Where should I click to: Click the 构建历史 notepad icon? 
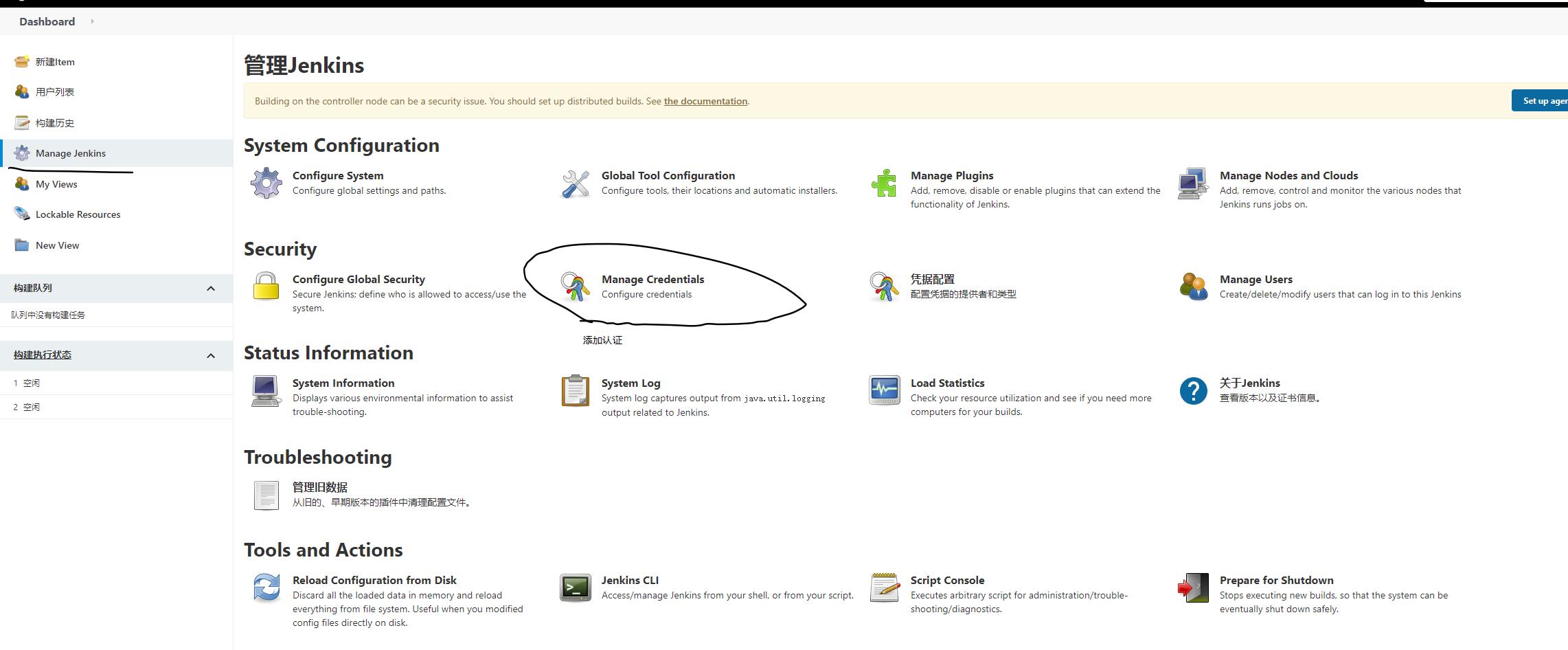point(22,123)
